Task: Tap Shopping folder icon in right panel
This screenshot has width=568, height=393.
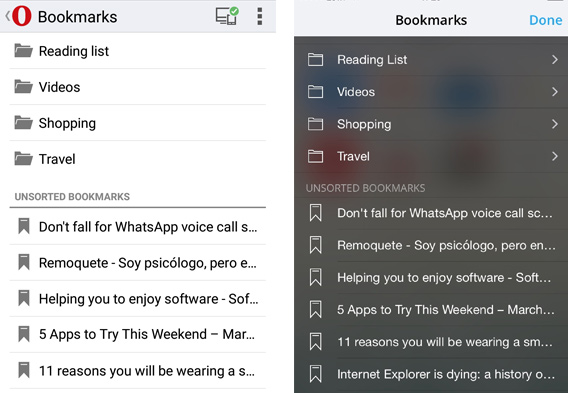Action: click(316, 124)
